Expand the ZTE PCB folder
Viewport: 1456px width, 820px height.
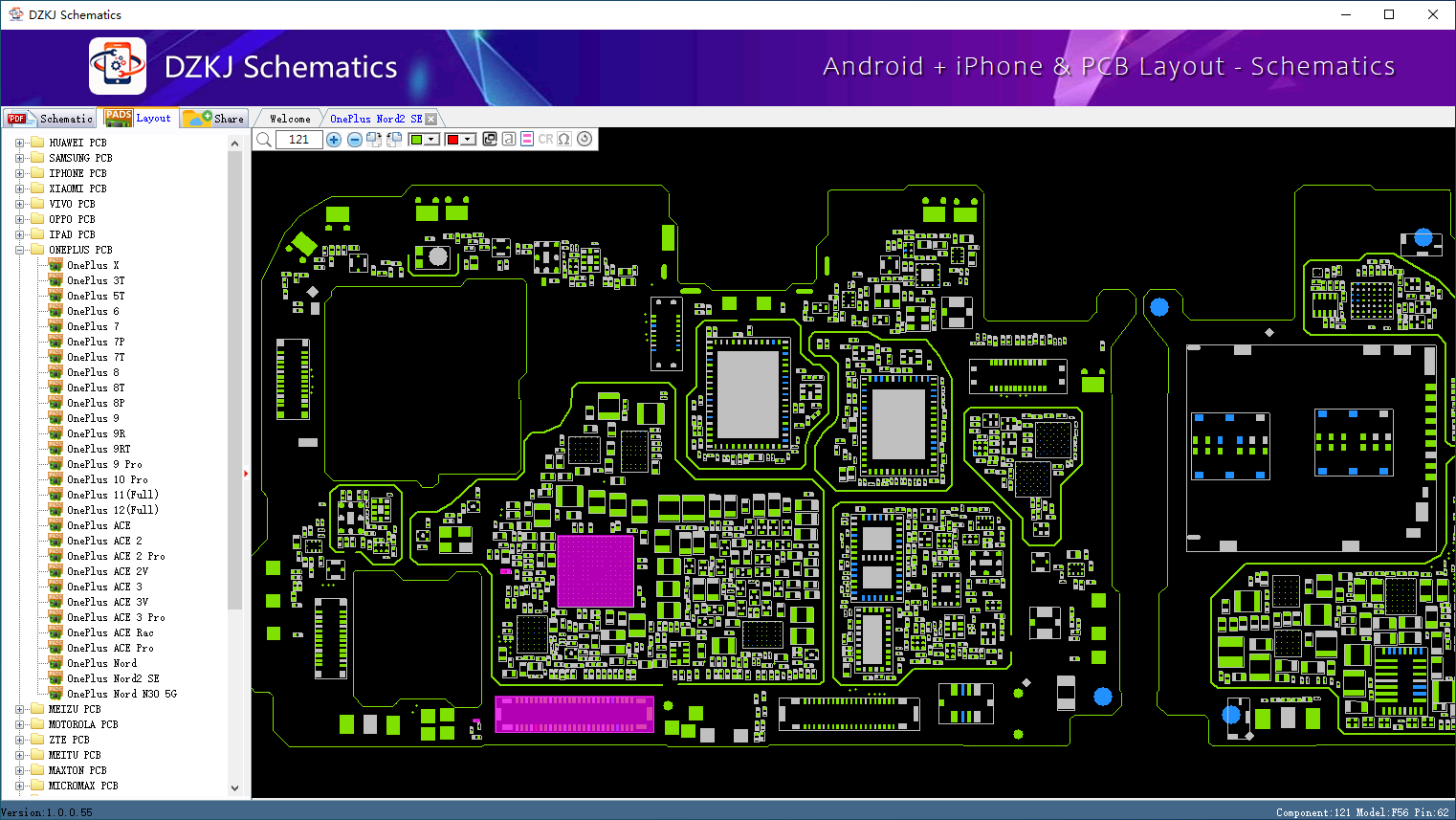coord(19,740)
